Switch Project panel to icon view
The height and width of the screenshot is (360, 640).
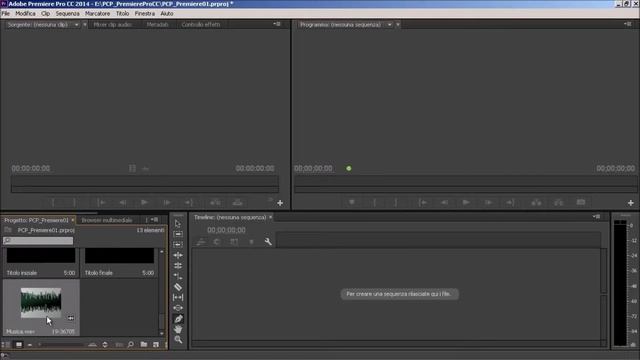19,345
